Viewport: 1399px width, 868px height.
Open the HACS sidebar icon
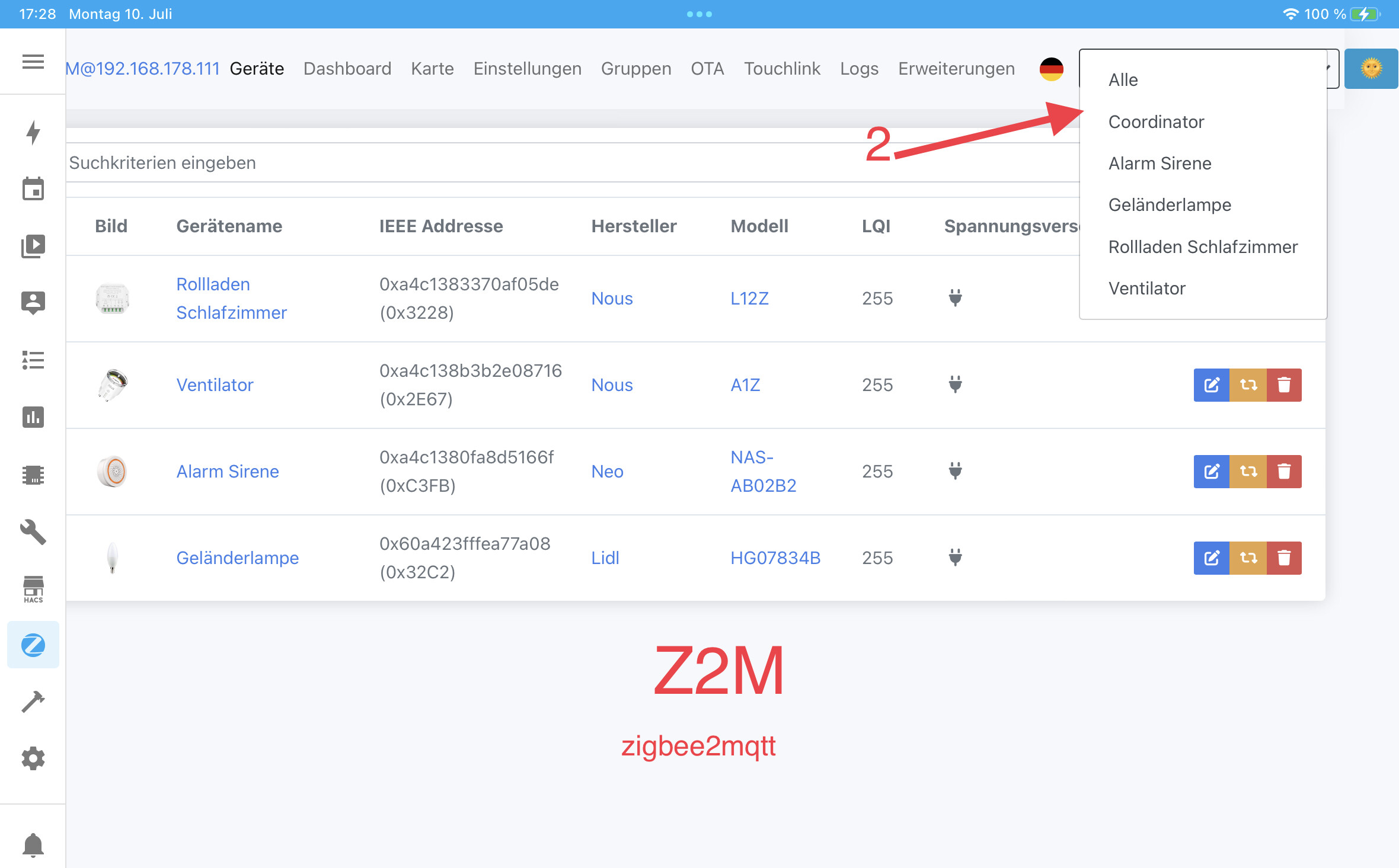pyautogui.click(x=33, y=588)
